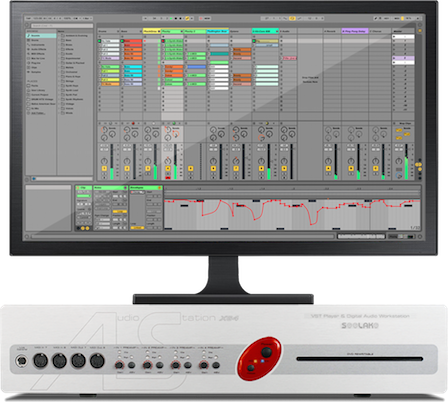Click the yellow highlighted automation button in the top toolbar
Viewport: 448px width, 402px height.
pos(292,19)
